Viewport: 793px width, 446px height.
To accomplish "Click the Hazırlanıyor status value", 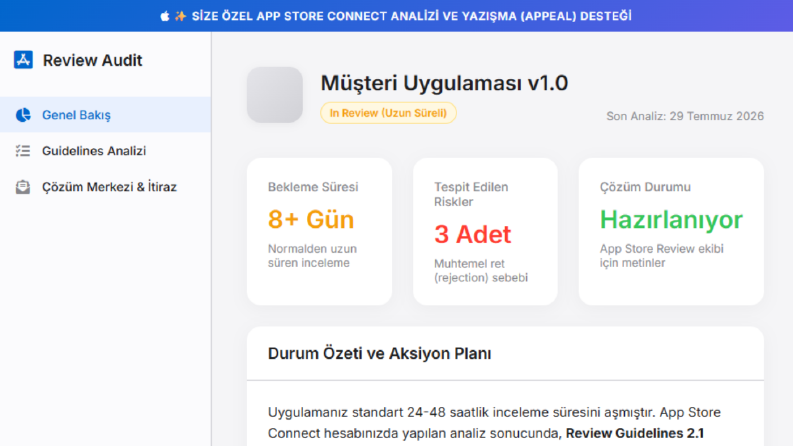I will pos(672,220).
